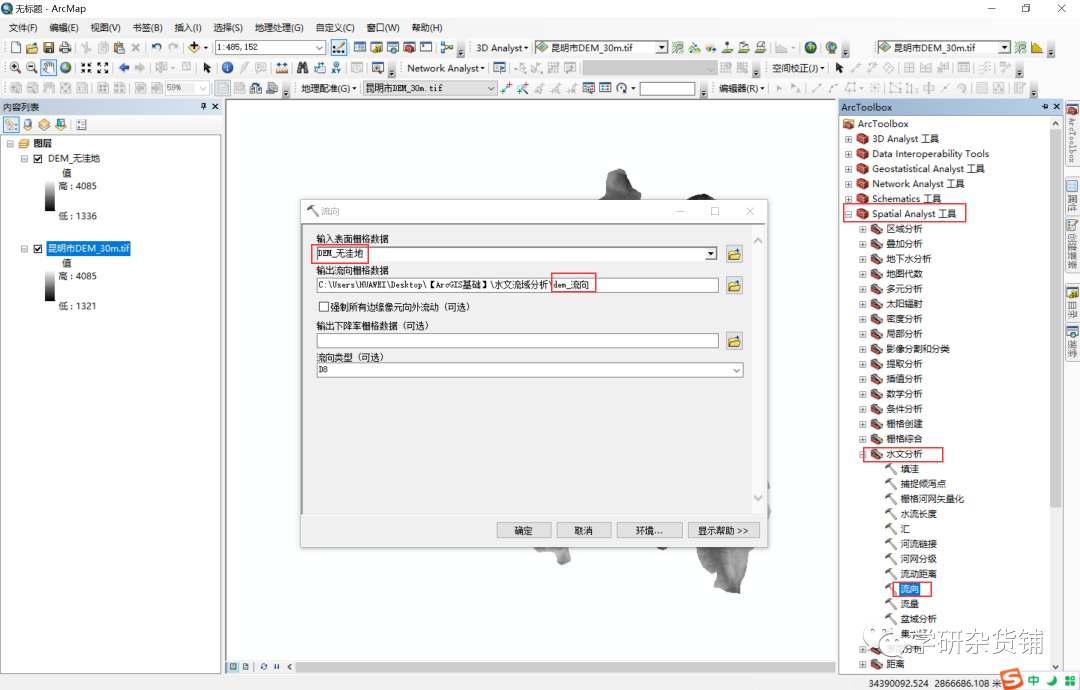This screenshot has width=1080, height=690.
Task: Collapse the 图层 group in contents list
Action: tap(10, 143)
